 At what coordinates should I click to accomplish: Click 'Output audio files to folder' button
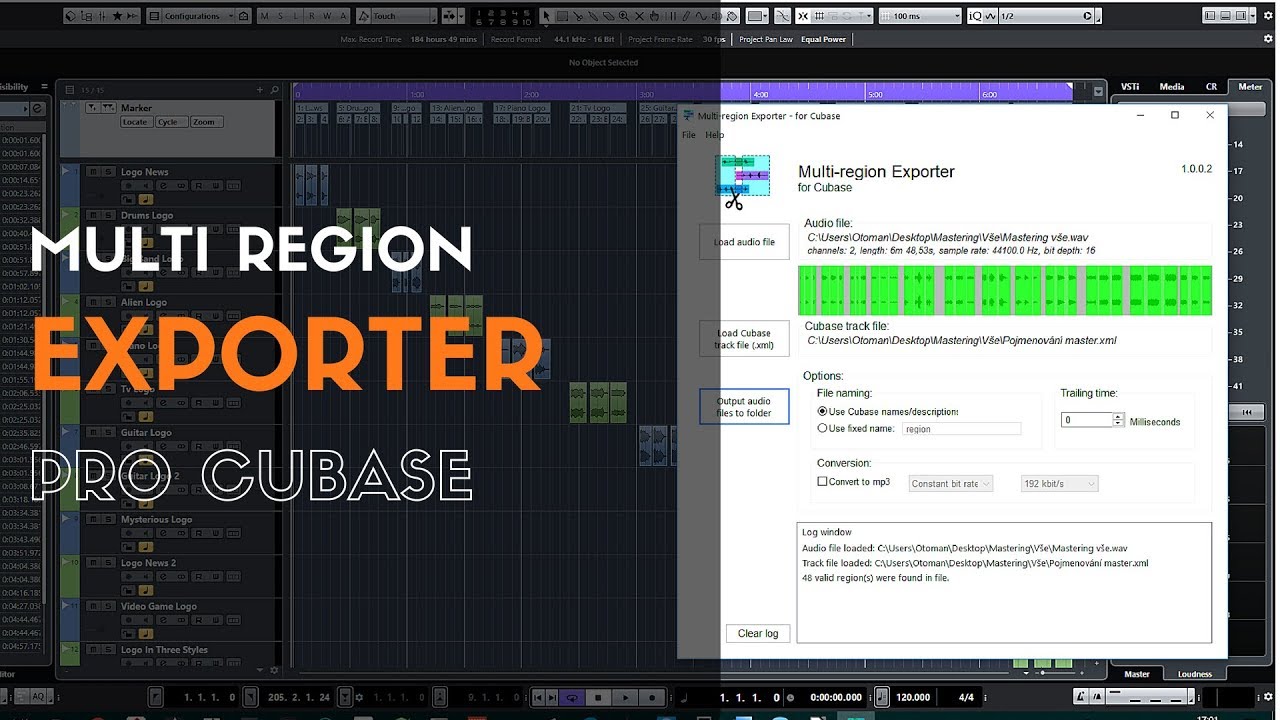click(744, 407)
